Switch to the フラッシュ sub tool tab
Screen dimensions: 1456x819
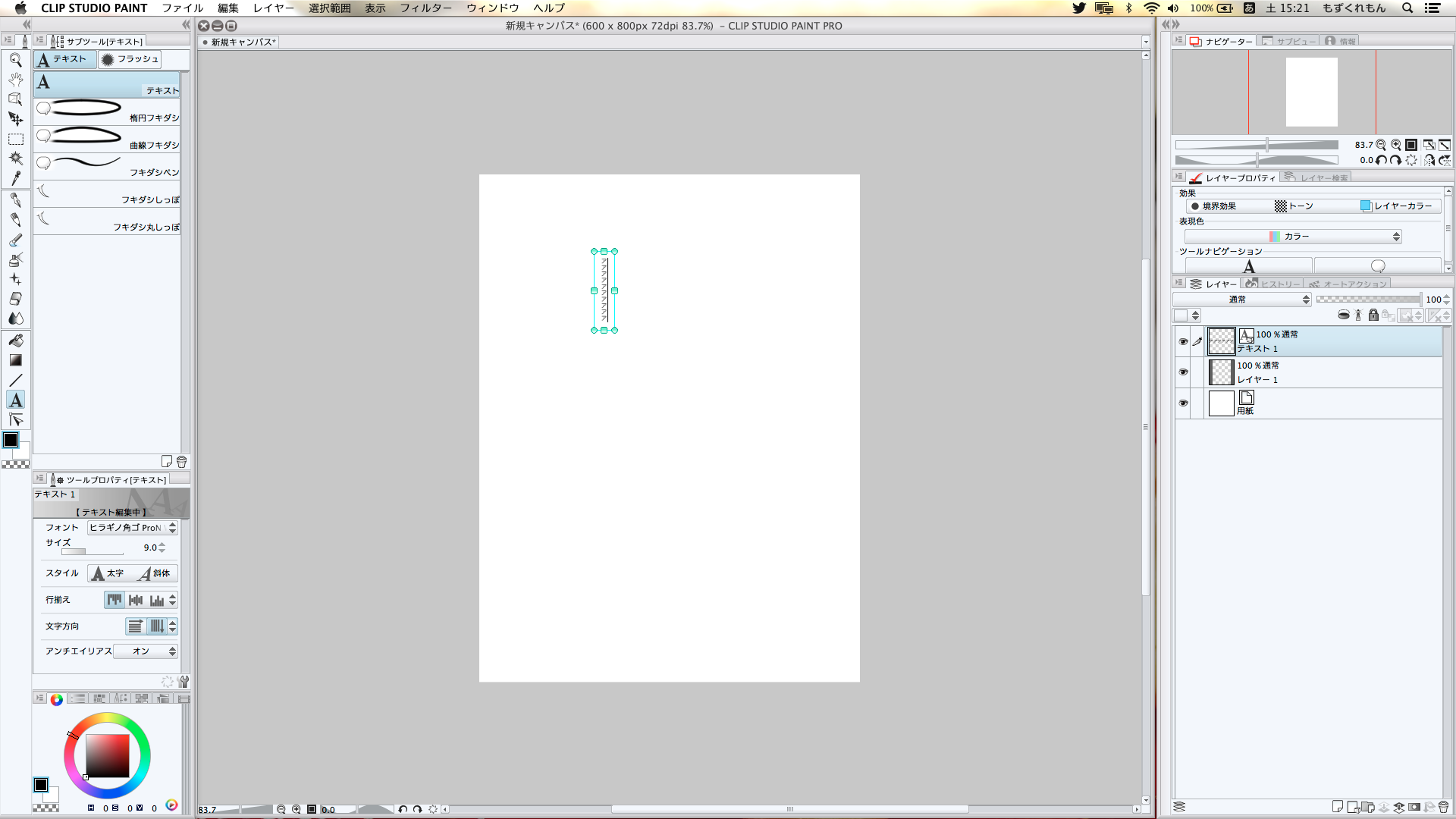pyautogui.click(x=130, y=59)
